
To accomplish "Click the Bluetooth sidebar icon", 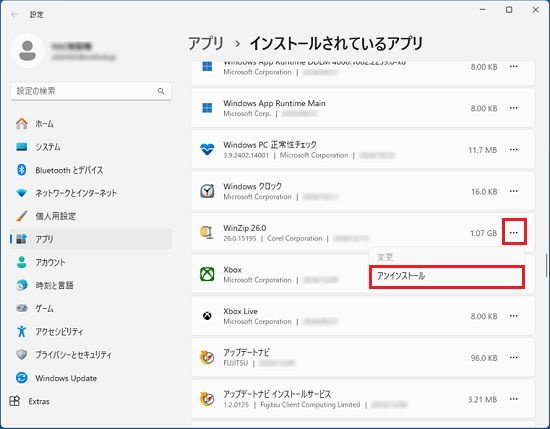I will pyautogui.click(x=22, y=170).
